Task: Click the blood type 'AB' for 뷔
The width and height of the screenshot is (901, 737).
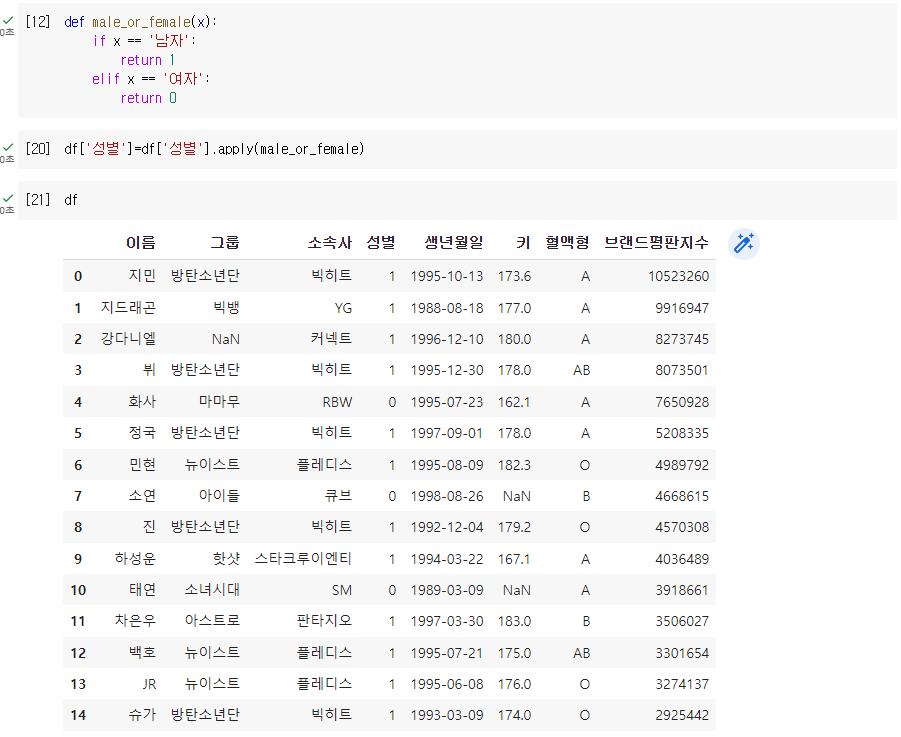Action: pyautogui.click(x=582, y=371)
